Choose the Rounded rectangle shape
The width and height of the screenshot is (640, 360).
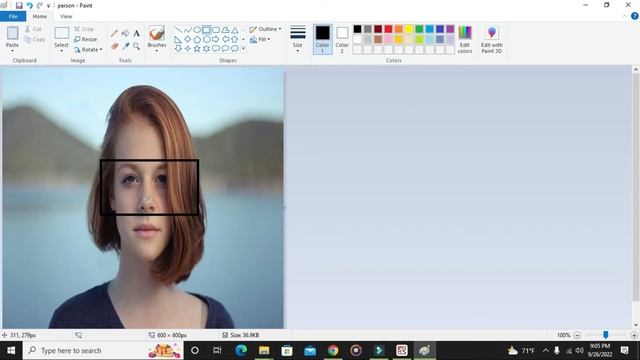(x=216, y=30)
